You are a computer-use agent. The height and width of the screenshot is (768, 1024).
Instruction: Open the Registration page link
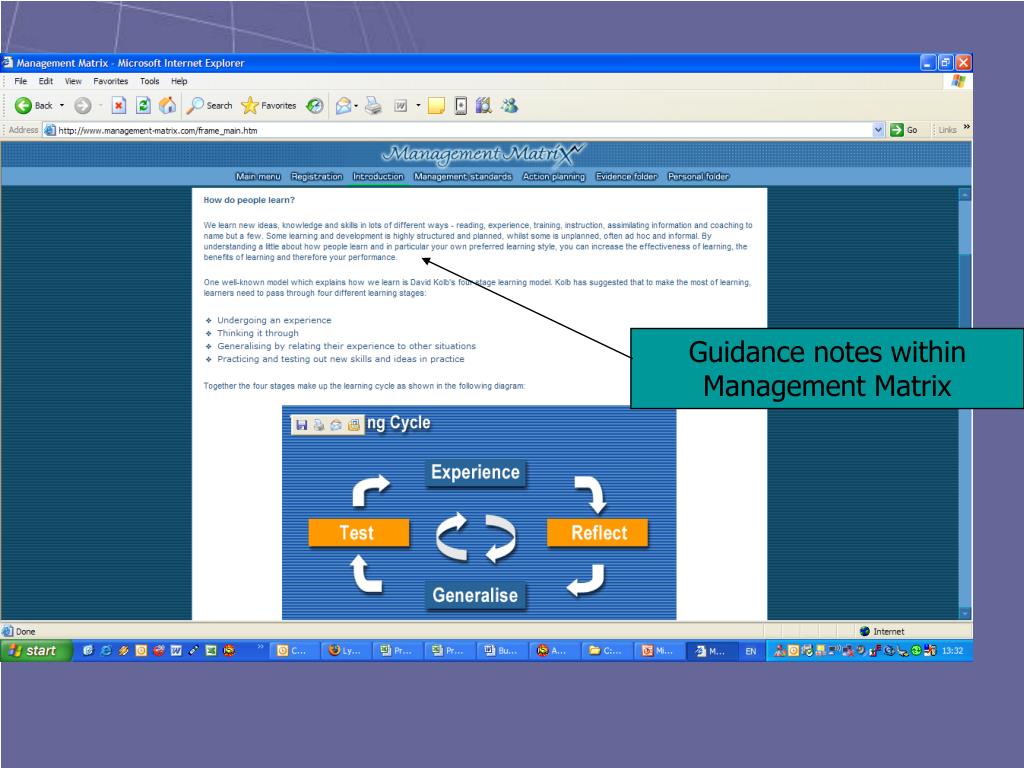[x=317, y=176]
